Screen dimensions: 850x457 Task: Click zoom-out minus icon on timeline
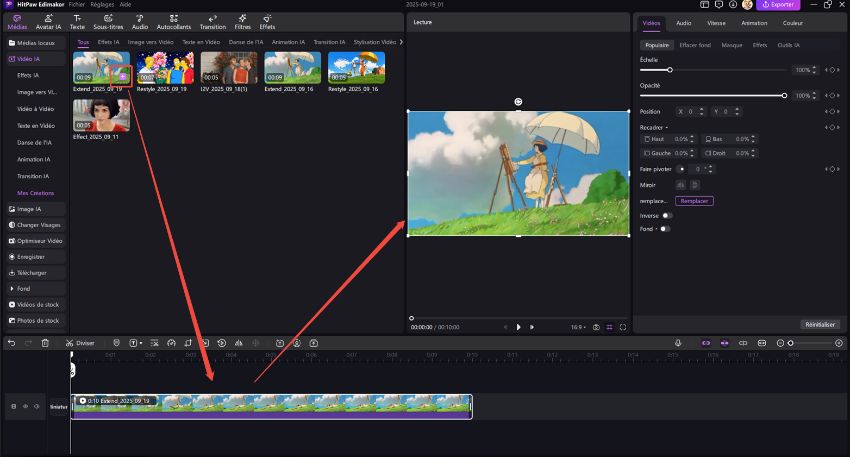pos(781,343)
